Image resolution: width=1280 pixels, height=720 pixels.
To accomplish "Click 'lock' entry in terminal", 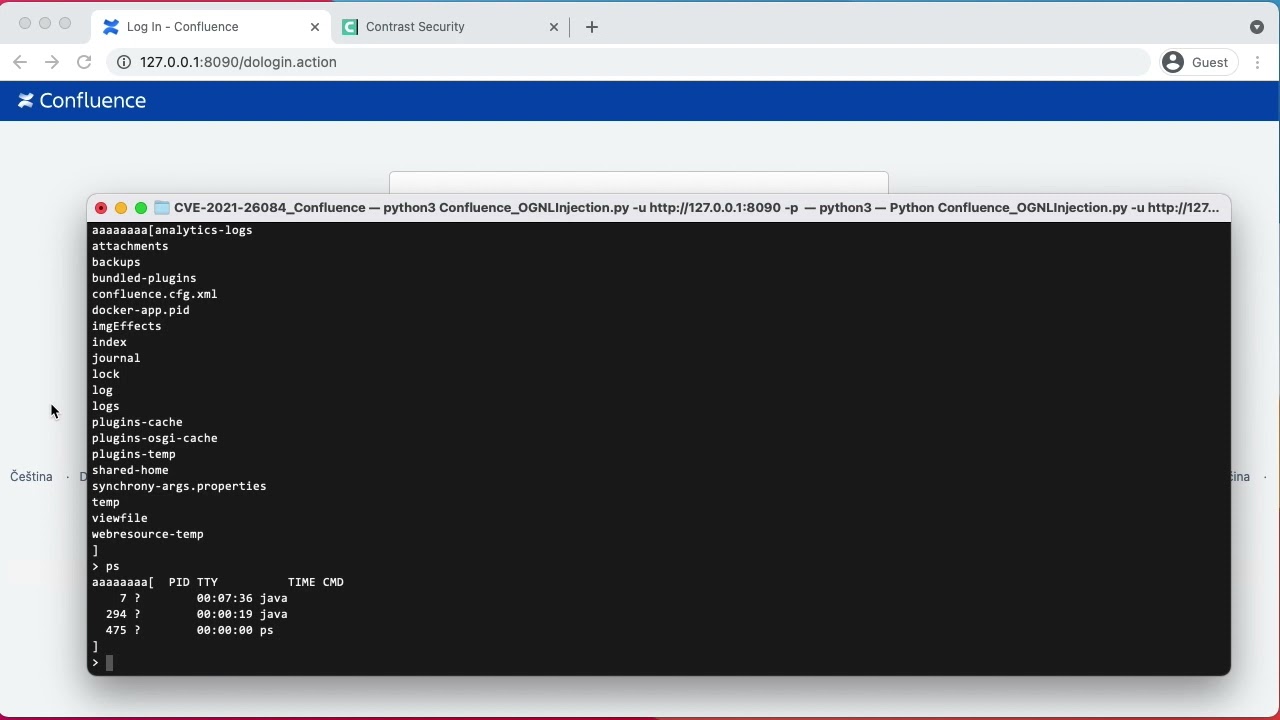I will coord(106,374).
